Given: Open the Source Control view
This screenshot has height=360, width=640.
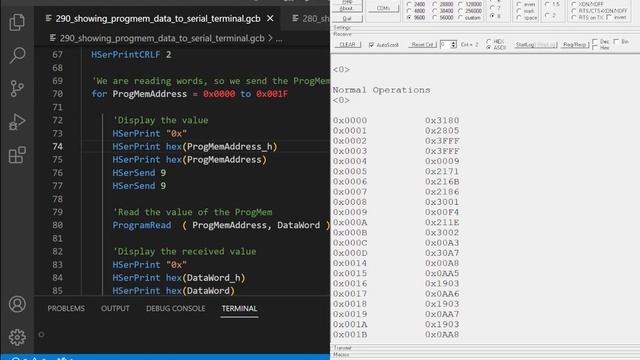Looking at the screenshot, I should [17, 88].
